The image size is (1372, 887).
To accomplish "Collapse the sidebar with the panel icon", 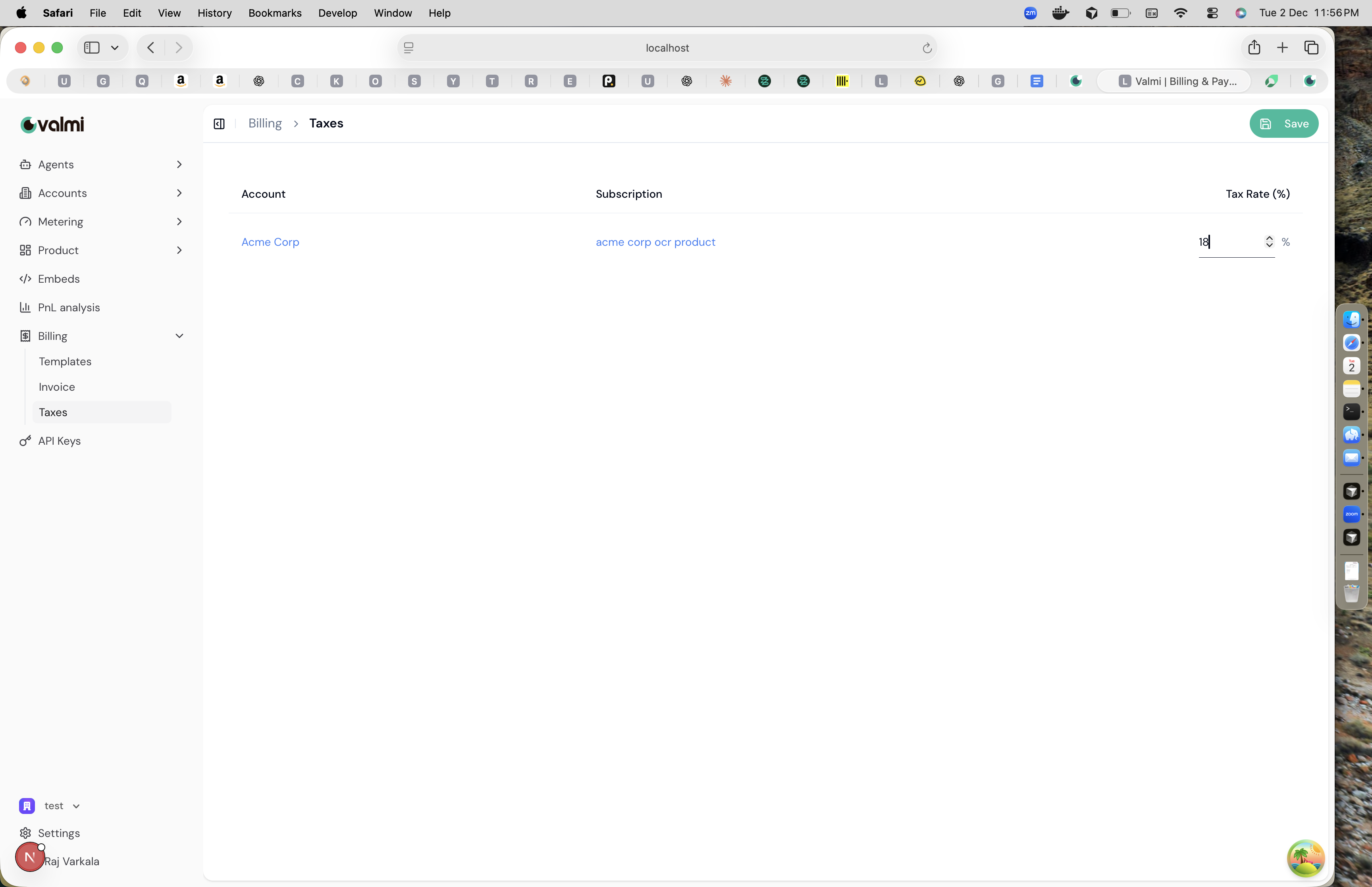I will coord(219,123).
